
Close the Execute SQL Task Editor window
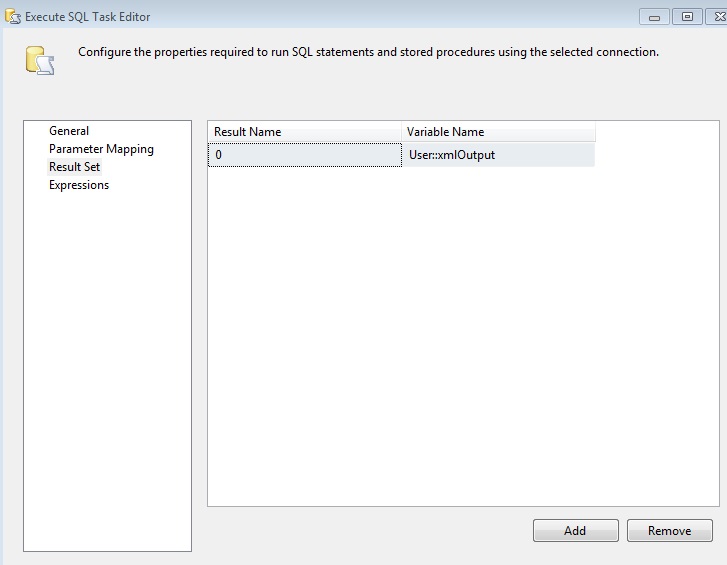click(x=718, y=16)
